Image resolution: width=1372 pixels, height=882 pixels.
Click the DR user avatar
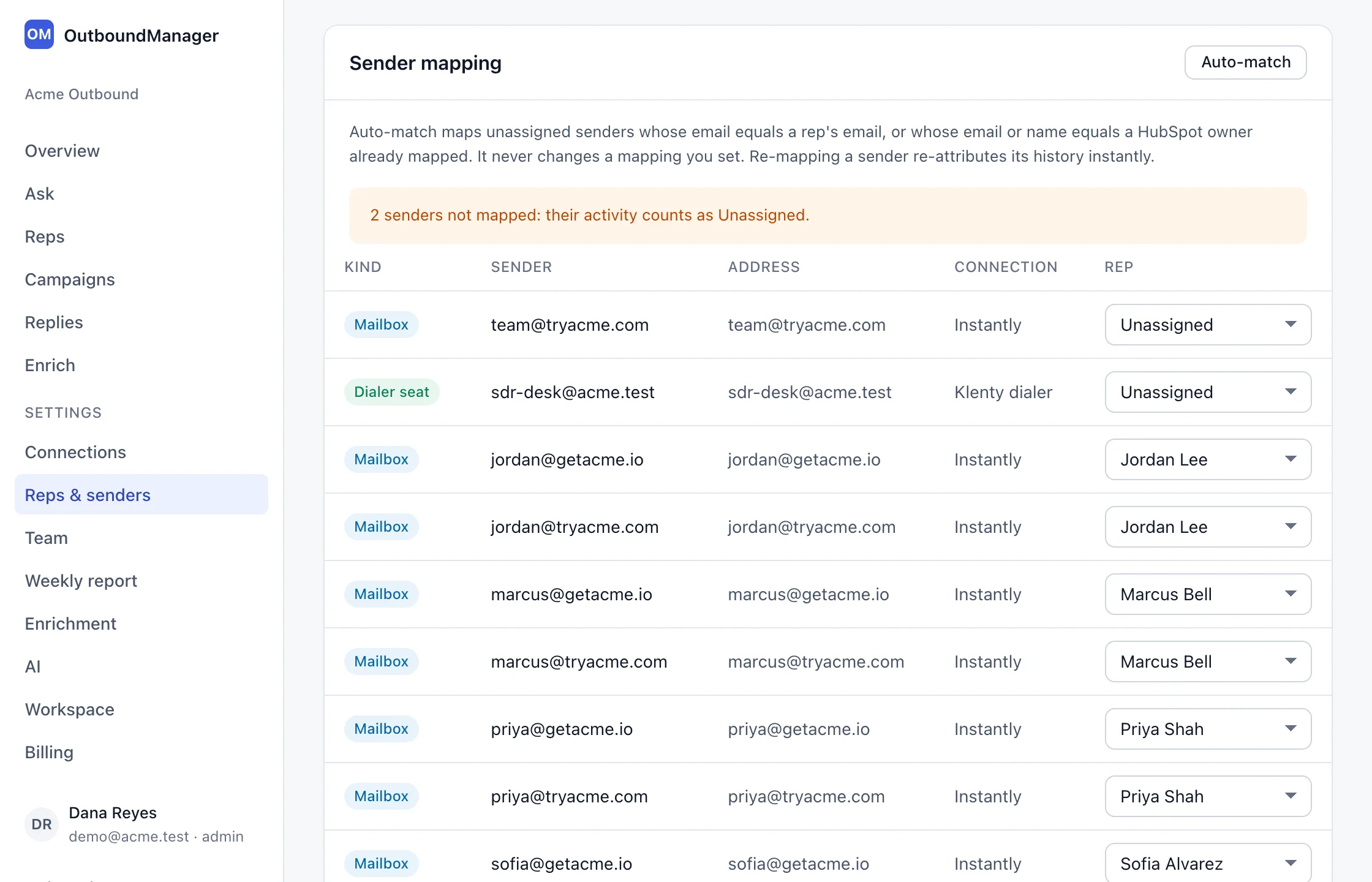point(42,824)
